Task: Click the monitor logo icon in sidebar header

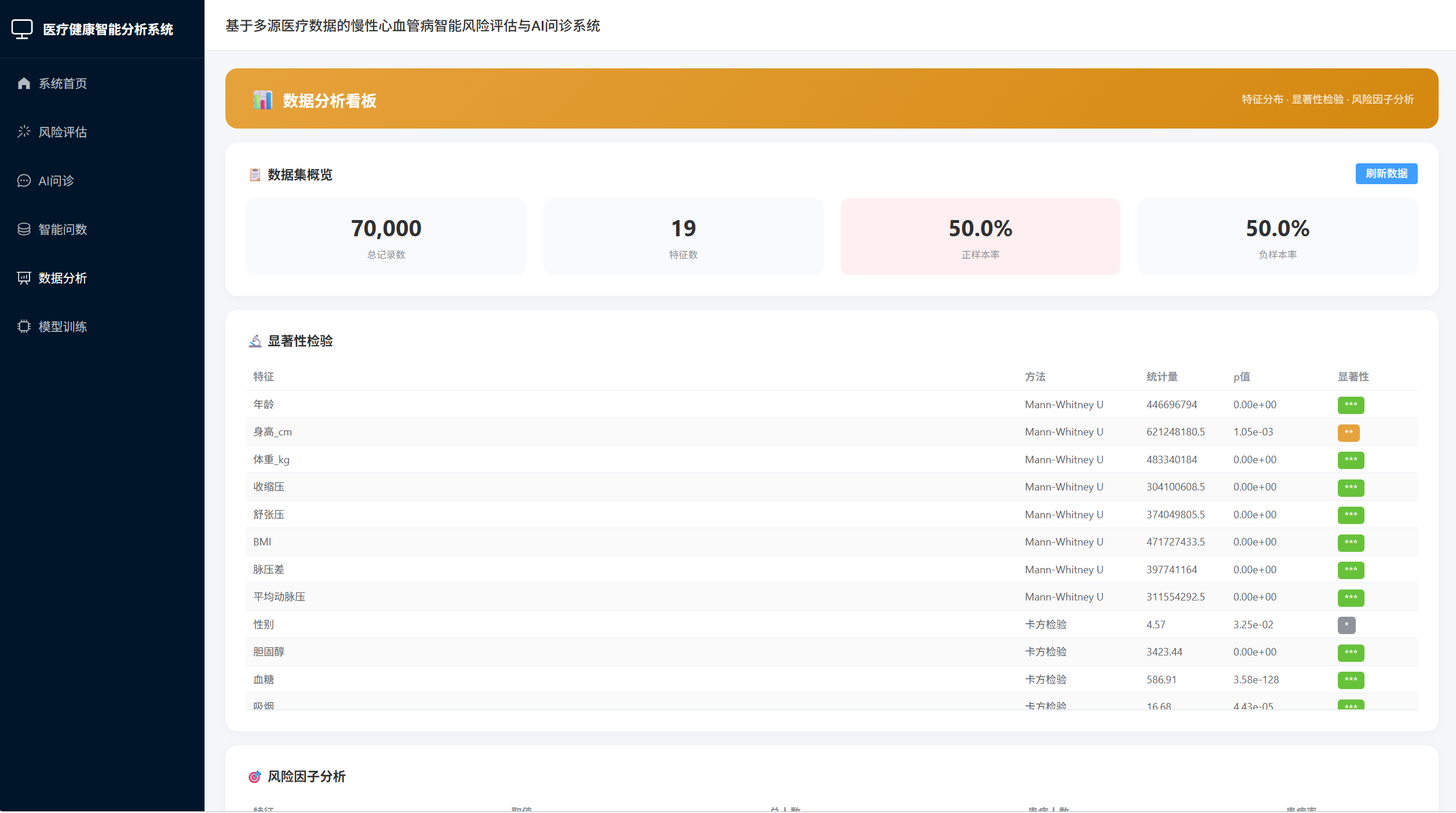Action: tap(22, 29)
